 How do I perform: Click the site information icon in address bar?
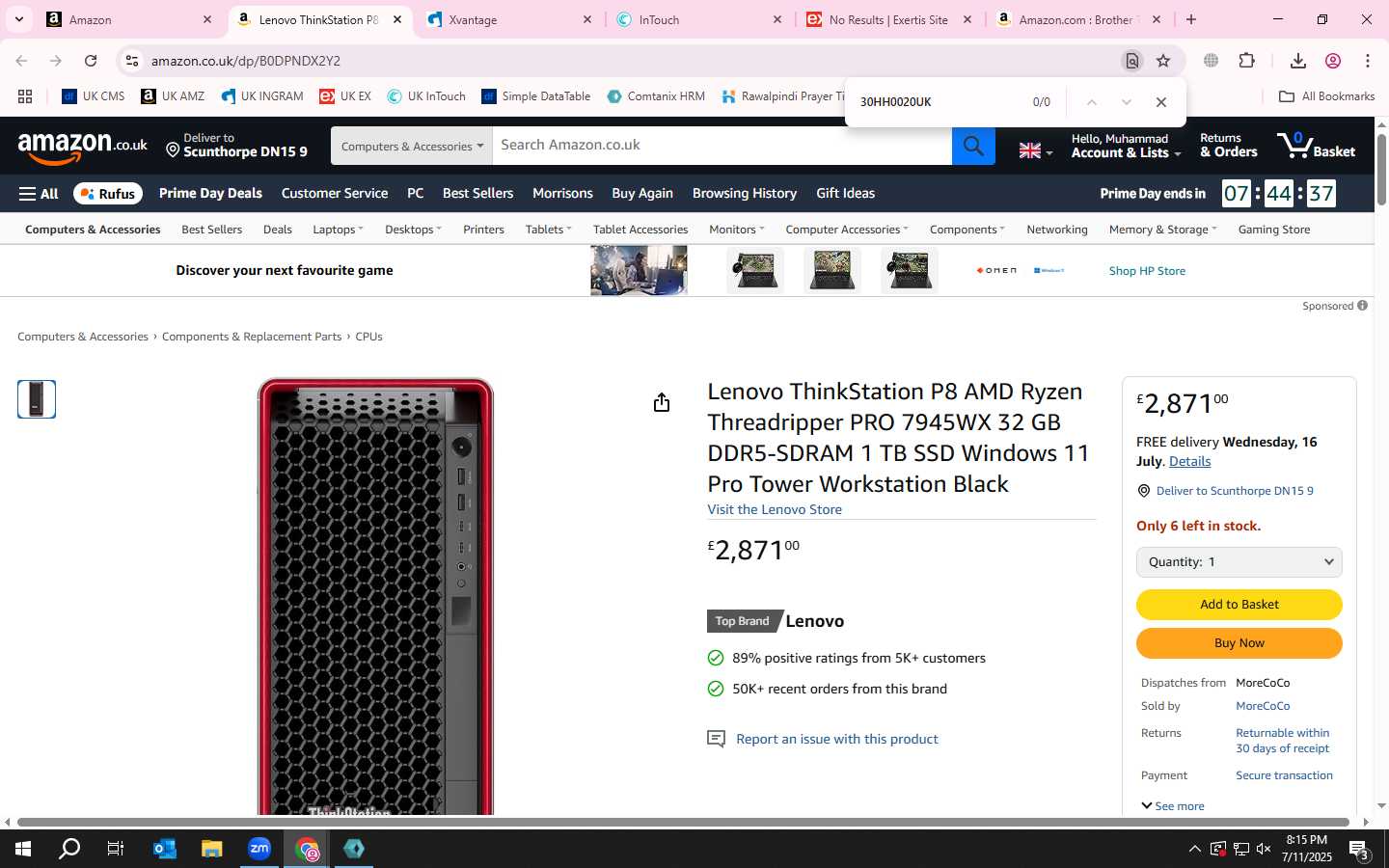click(132, 61)
